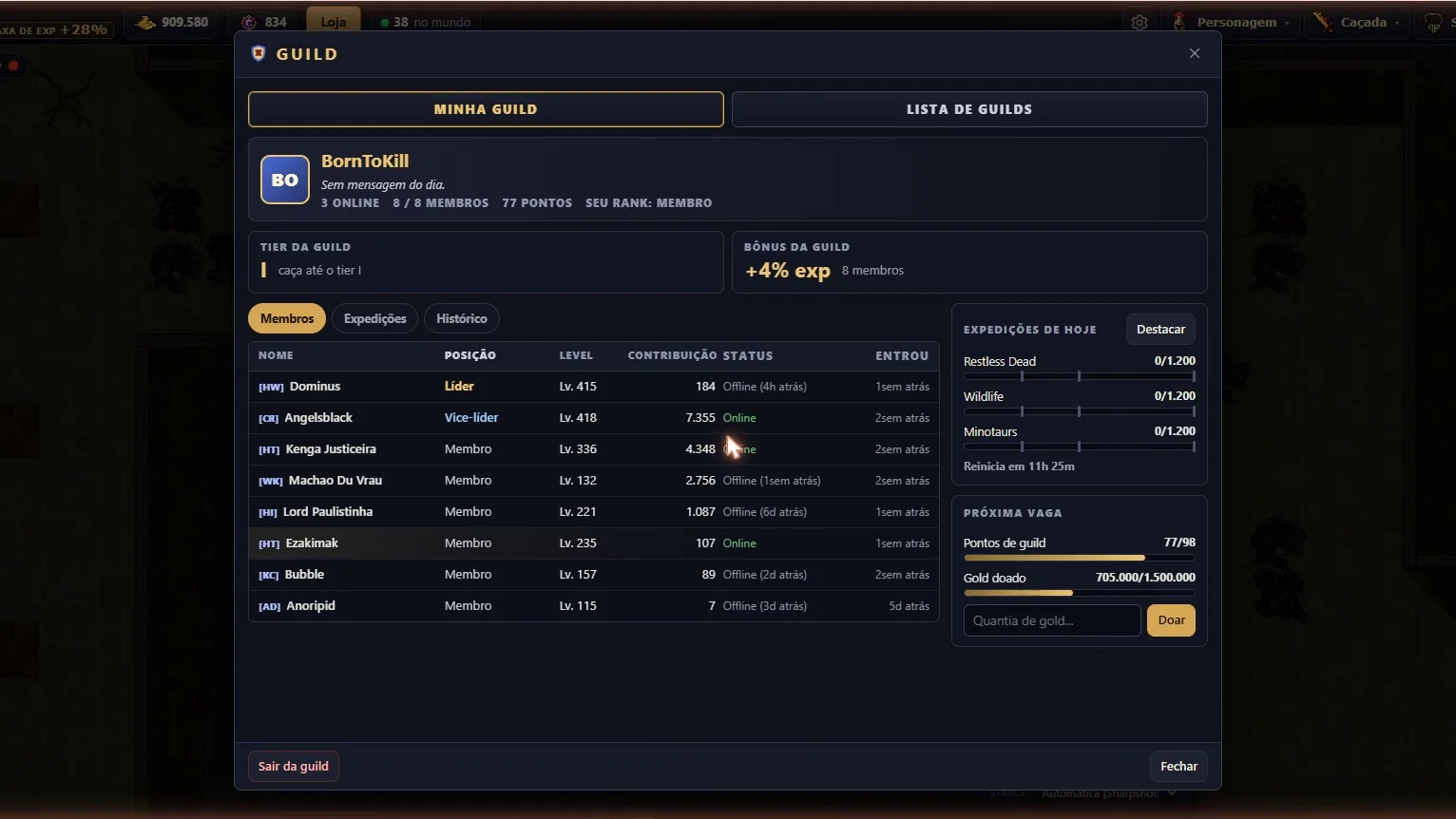Click the +4% exp guild bonus text

pyautogui.click(x=788, y=271)
